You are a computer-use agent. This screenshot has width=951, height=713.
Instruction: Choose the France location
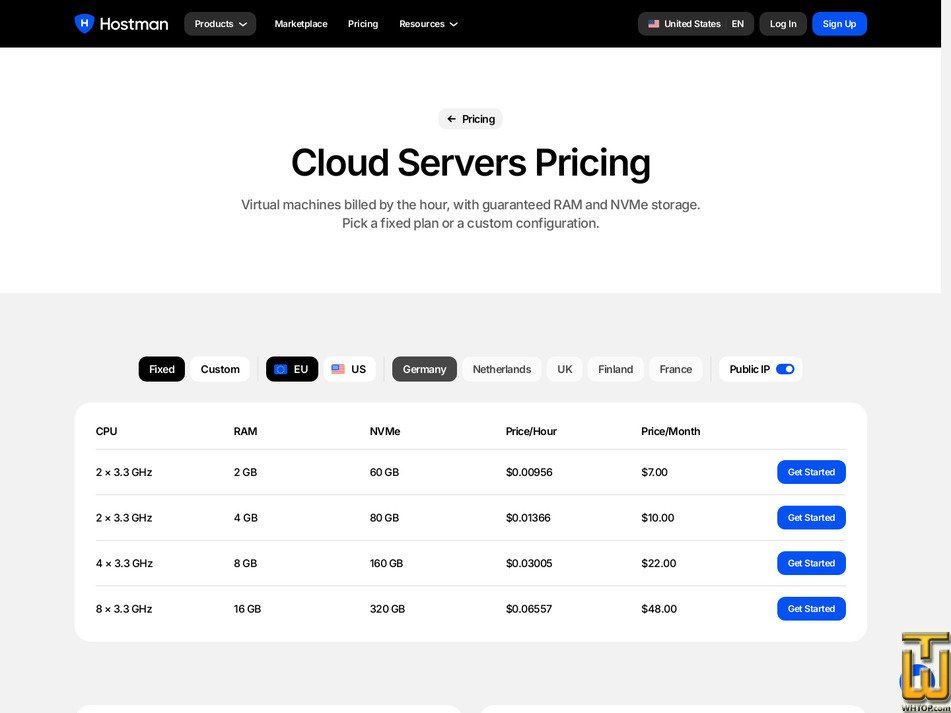[x=676, y=369]
